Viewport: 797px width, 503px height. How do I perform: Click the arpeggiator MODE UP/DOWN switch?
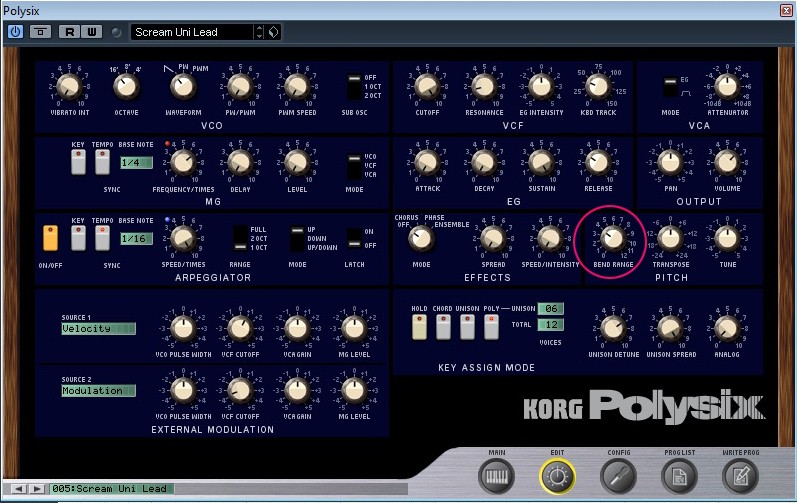tap(297, 239)
